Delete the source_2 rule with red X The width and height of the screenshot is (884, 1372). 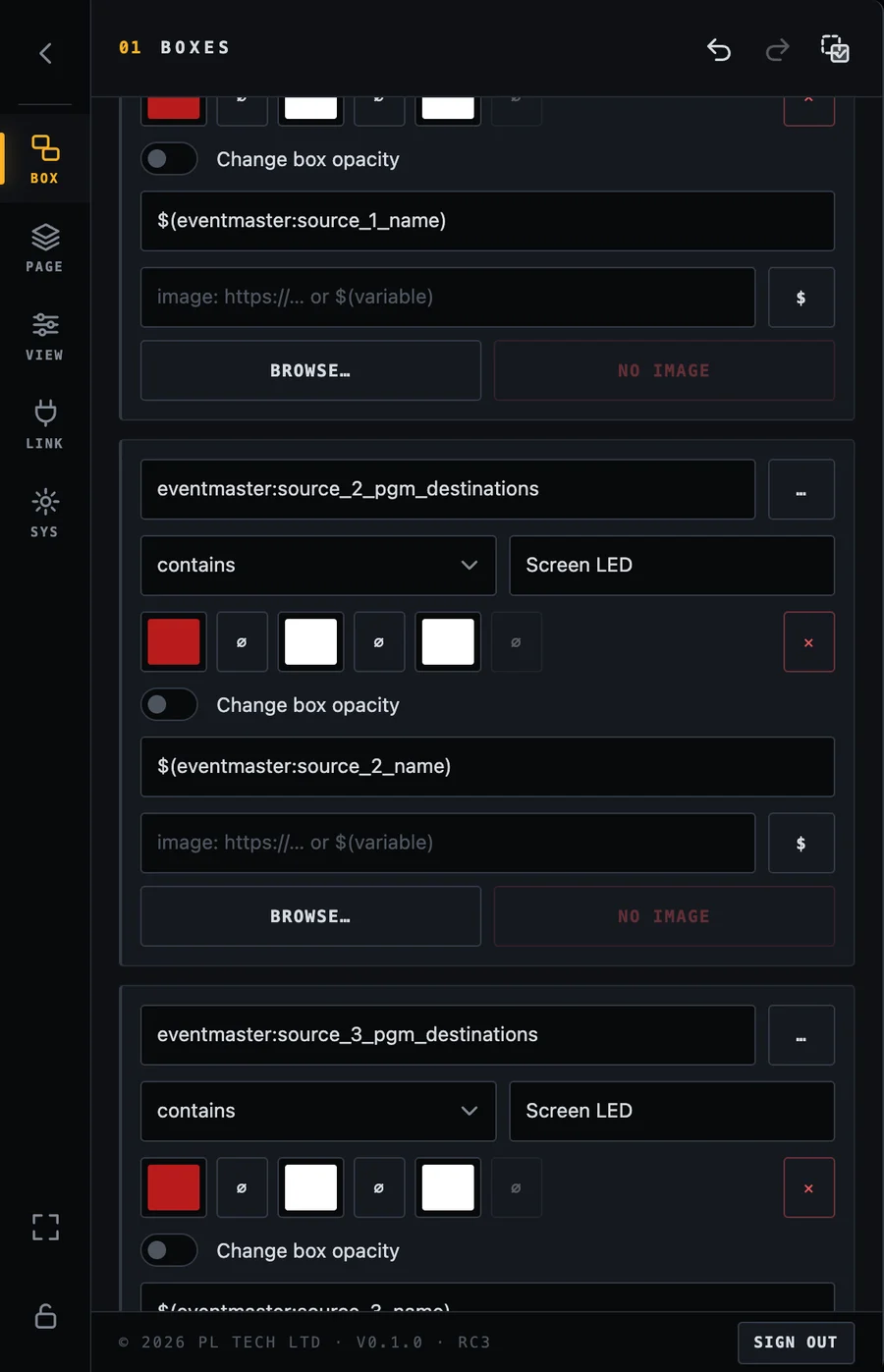[x=809, y=642]
